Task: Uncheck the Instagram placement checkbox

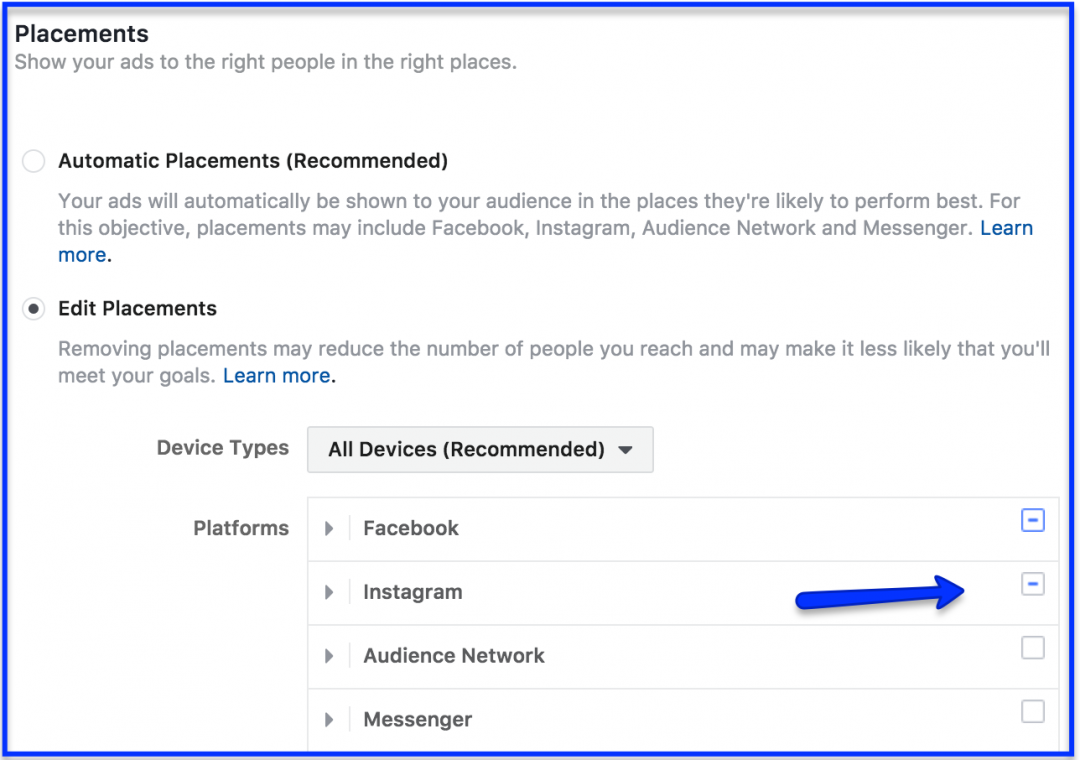Action: [x=1033, y=584]
